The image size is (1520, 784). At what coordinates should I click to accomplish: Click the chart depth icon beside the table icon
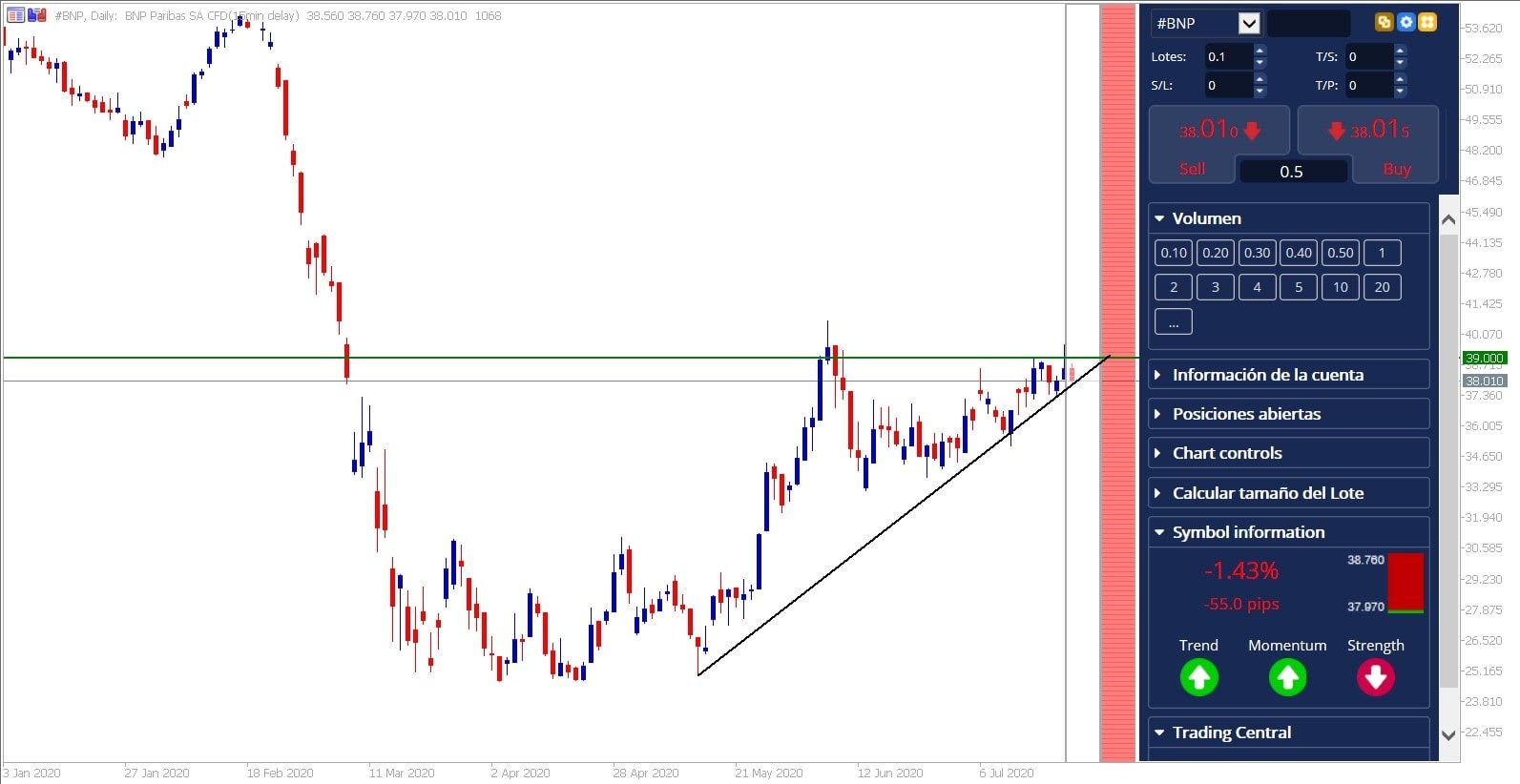click(36, 14)
